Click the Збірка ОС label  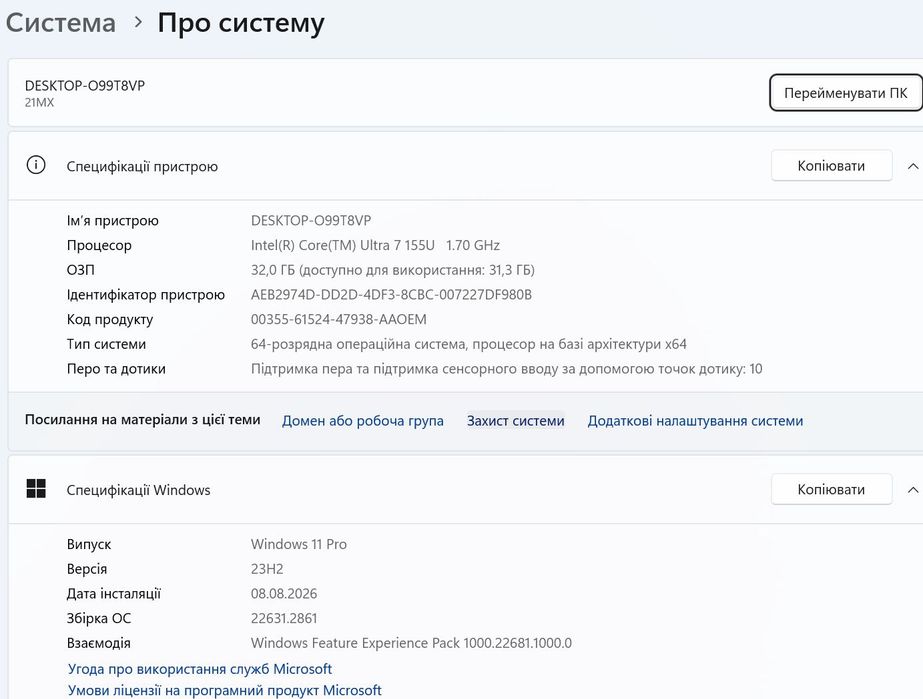click(x=98, y=619)
